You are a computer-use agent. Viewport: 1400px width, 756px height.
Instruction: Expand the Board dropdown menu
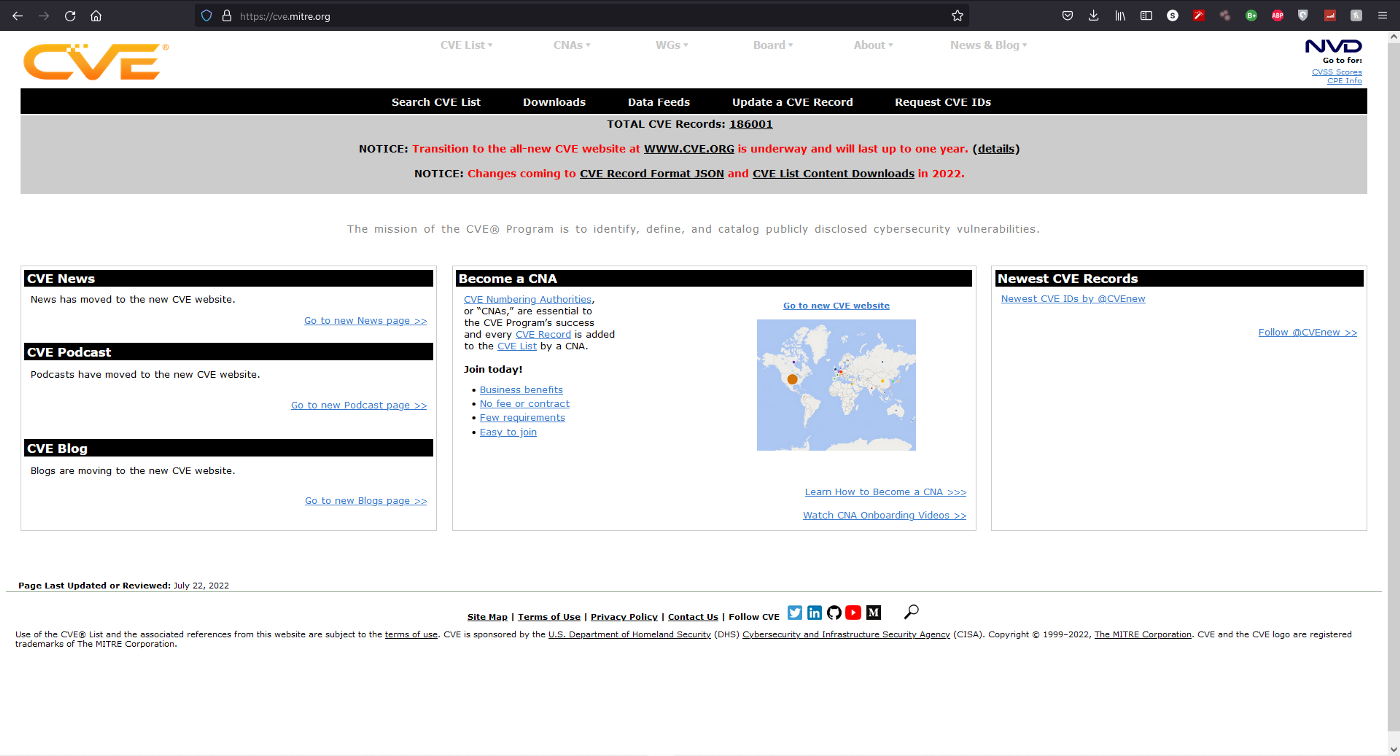[x=773, y=45]
